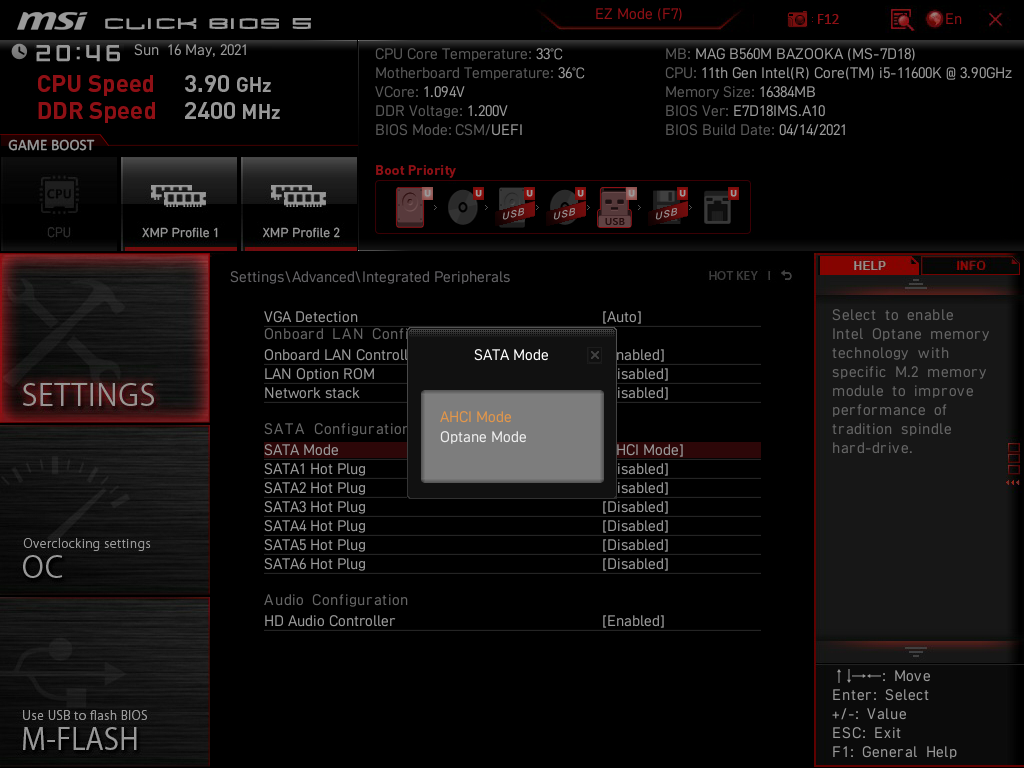This screenshot has width=1024, height=768.
Task: Select the LAN Option ROM row
Action: tap(512, 374)
